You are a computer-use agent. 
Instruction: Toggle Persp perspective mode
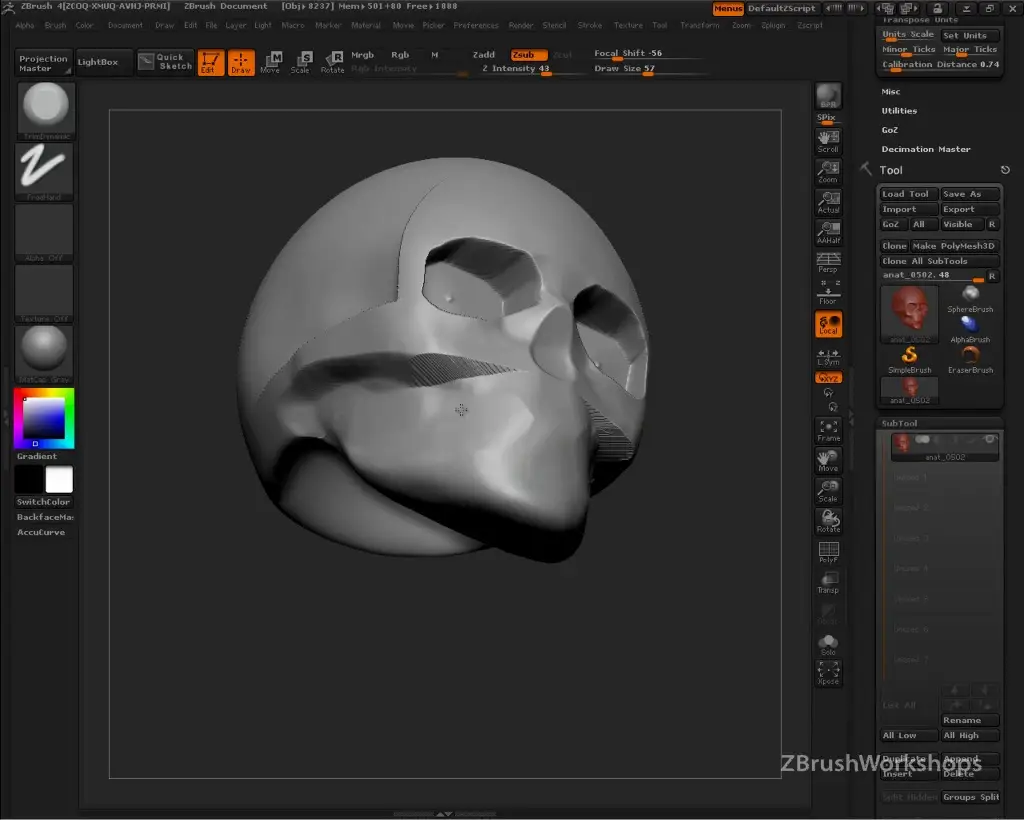[828, 262]
